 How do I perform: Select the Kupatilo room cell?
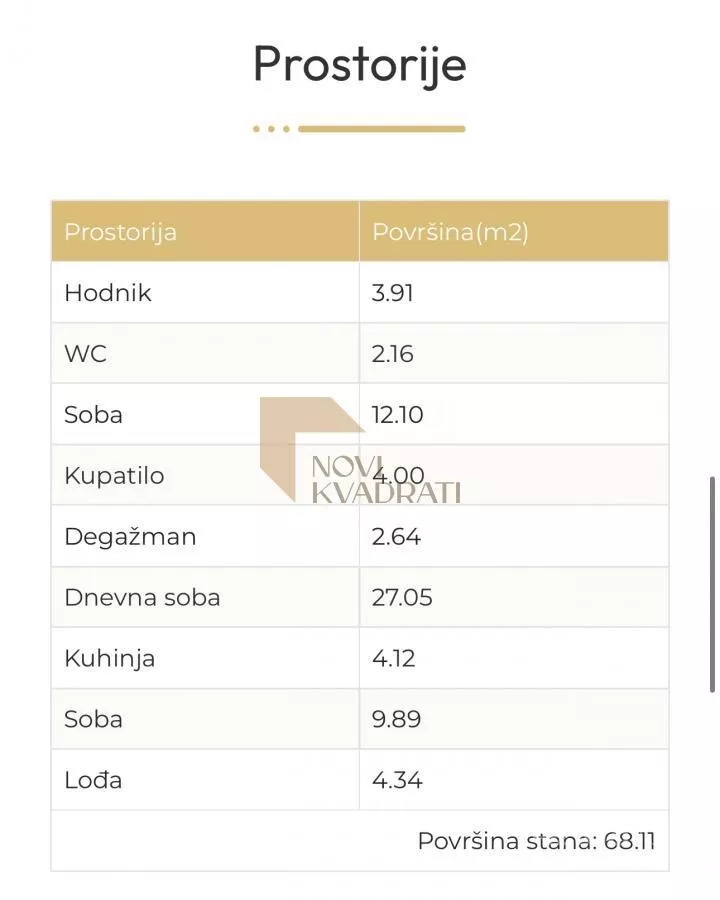point(114,475)
